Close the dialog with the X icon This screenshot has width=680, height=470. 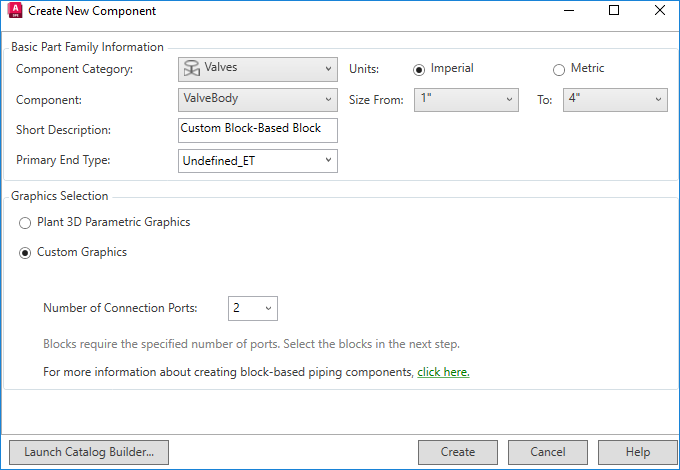click(x=659, y=11)
